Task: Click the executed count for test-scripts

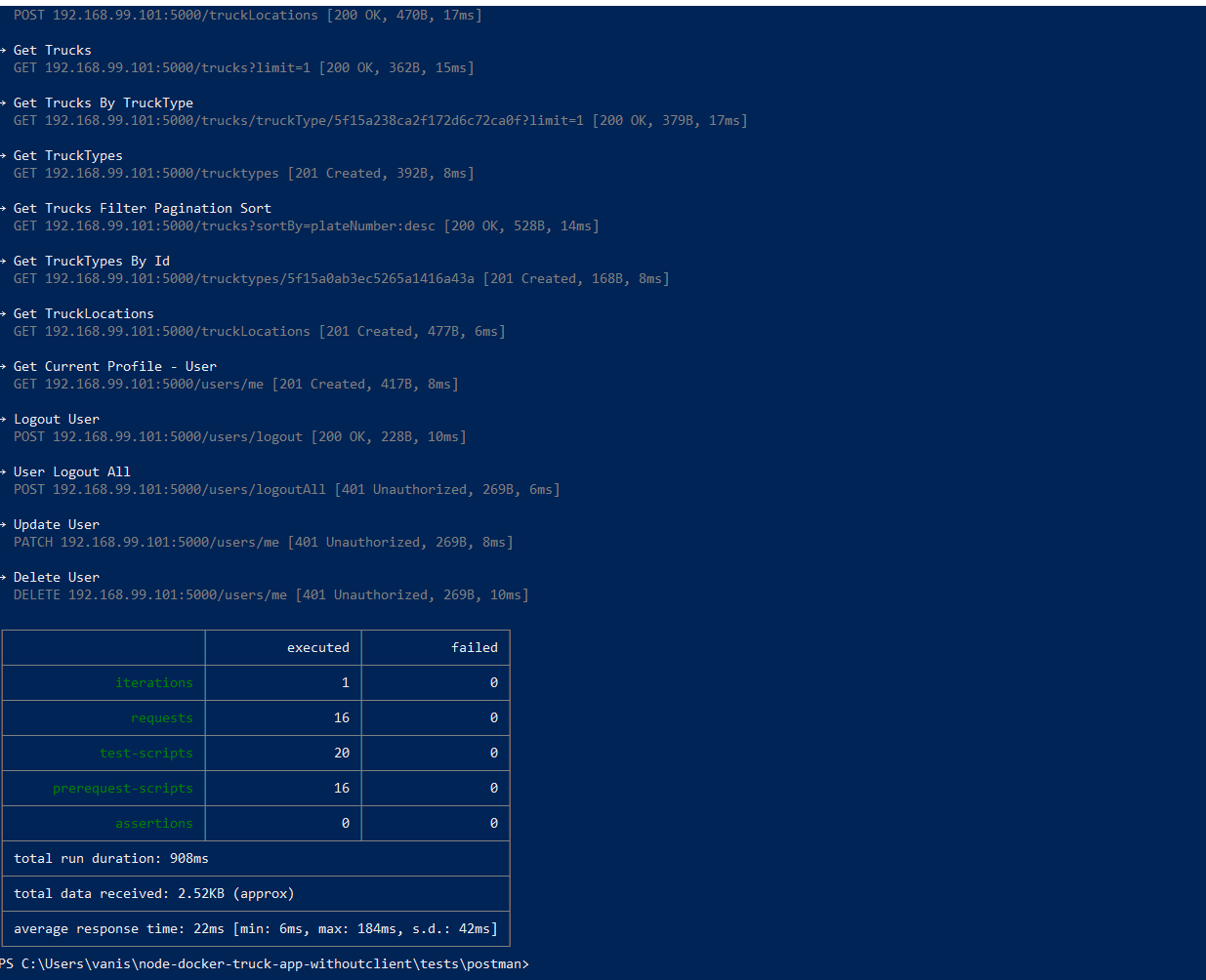Action: [341, 753]
